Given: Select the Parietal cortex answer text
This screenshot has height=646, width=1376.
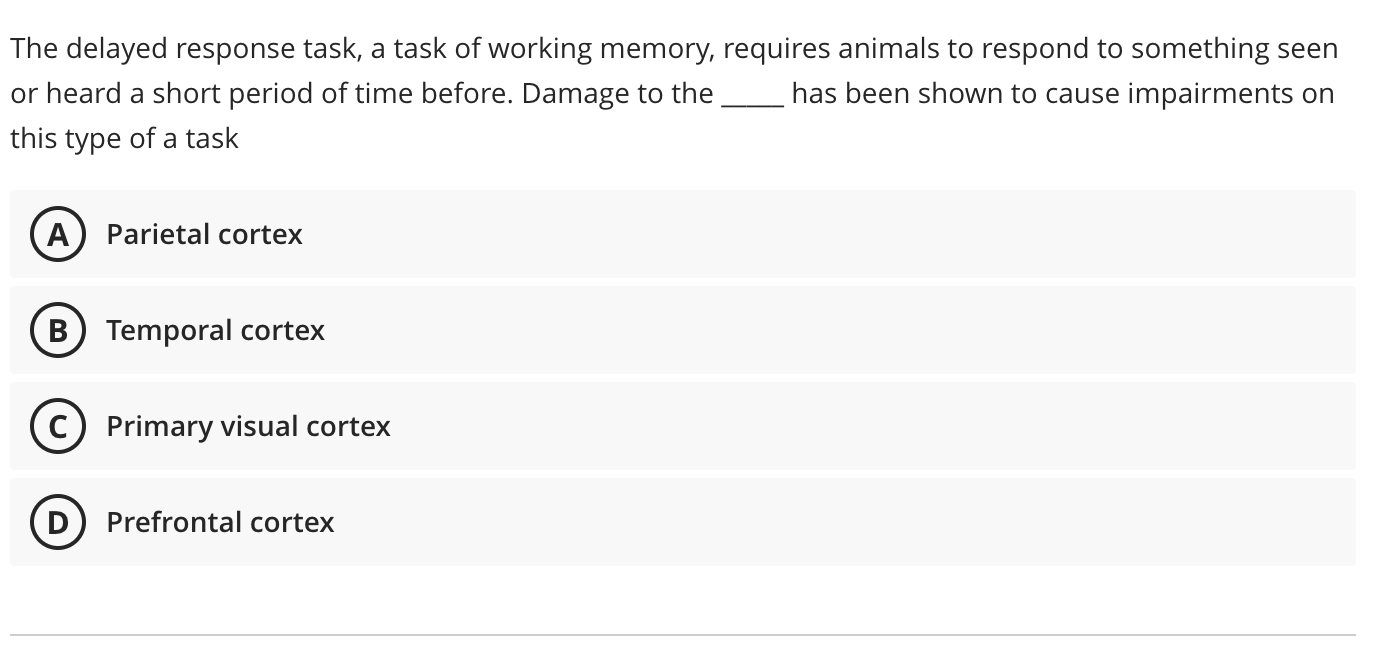Looking at the screenshot, I should (x=204, y=235).
